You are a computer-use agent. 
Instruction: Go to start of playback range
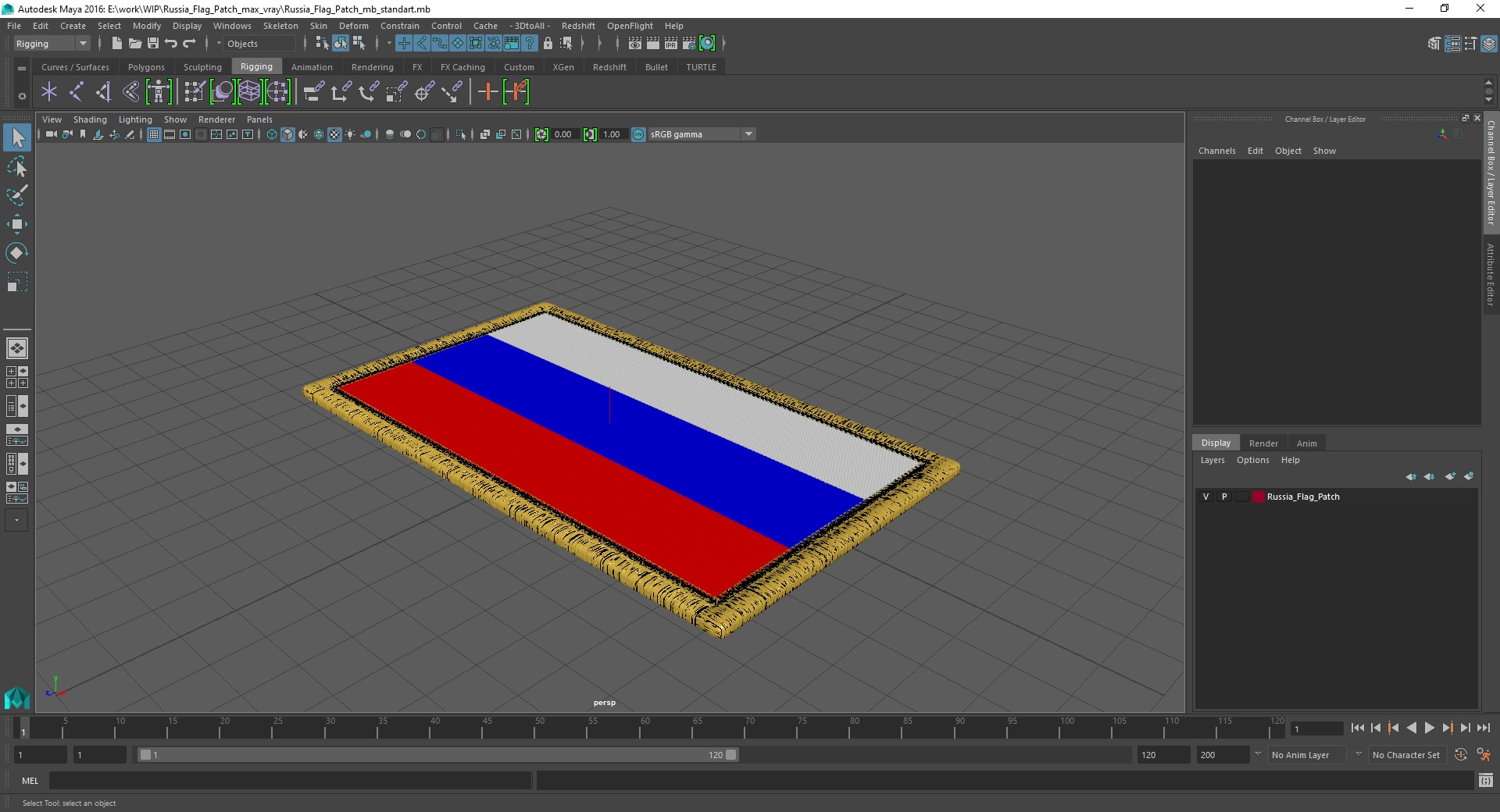[1358, 728]
